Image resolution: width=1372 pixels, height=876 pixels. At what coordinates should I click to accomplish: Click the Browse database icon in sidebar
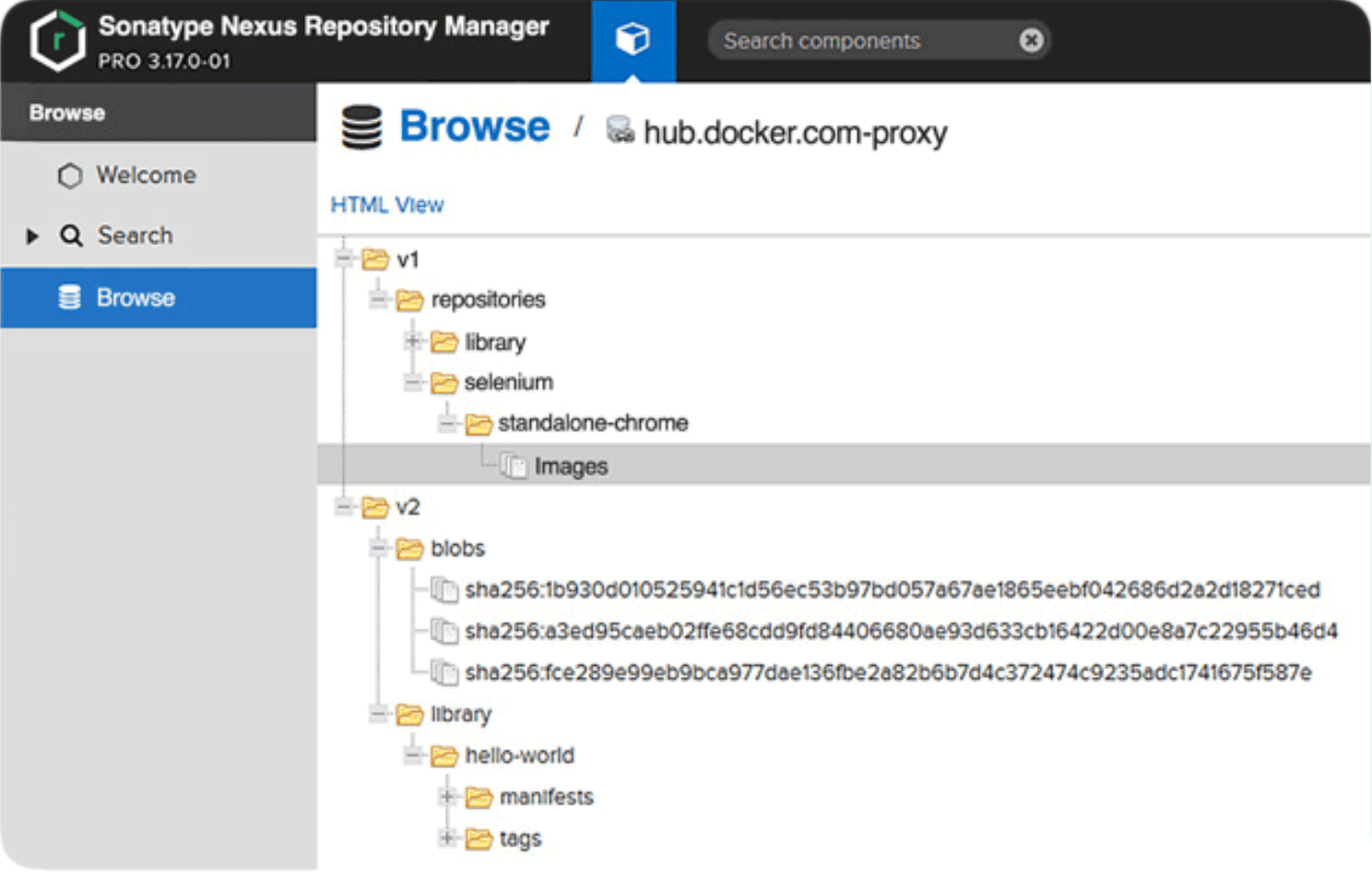70,298
